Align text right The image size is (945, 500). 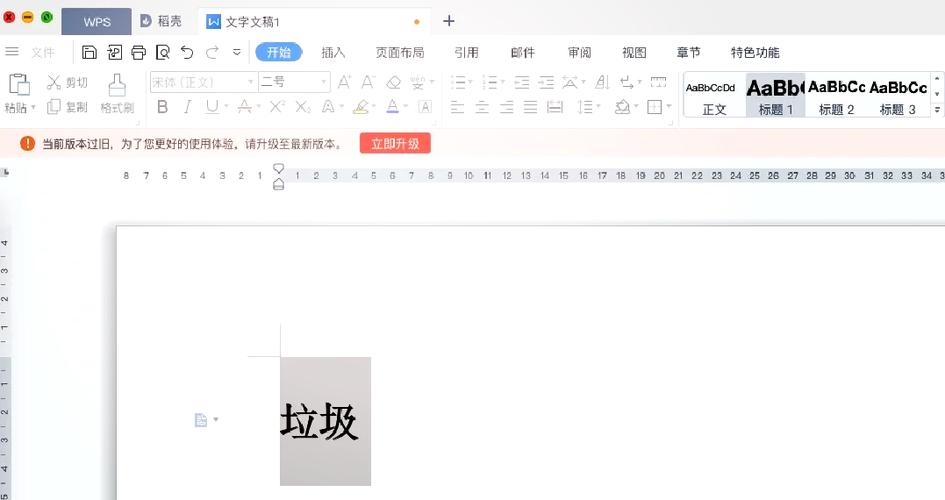click(506, 107)
